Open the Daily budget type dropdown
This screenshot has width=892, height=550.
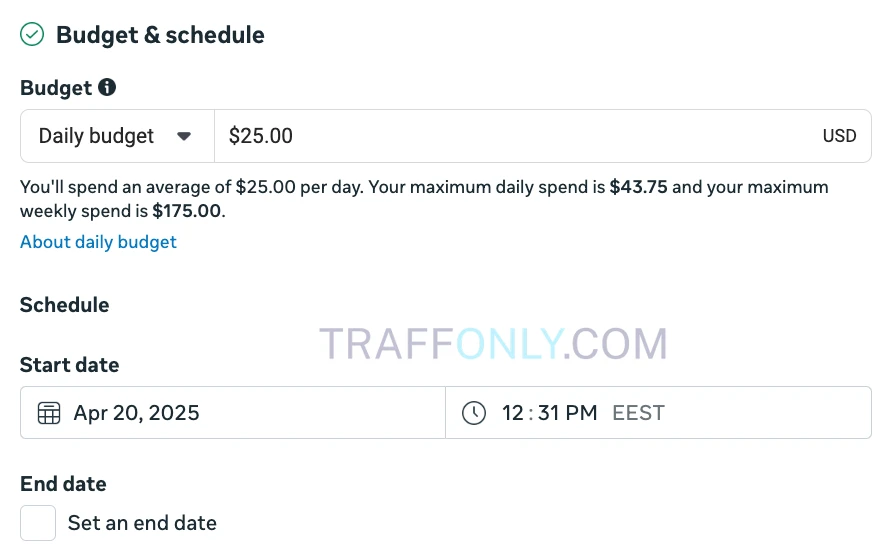click(x=116, y=136)
